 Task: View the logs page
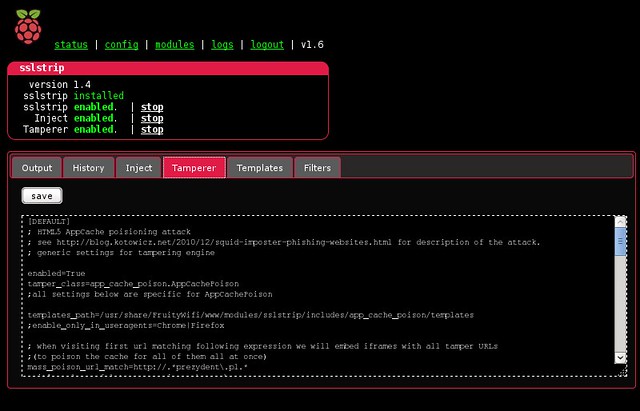(222, 44)
